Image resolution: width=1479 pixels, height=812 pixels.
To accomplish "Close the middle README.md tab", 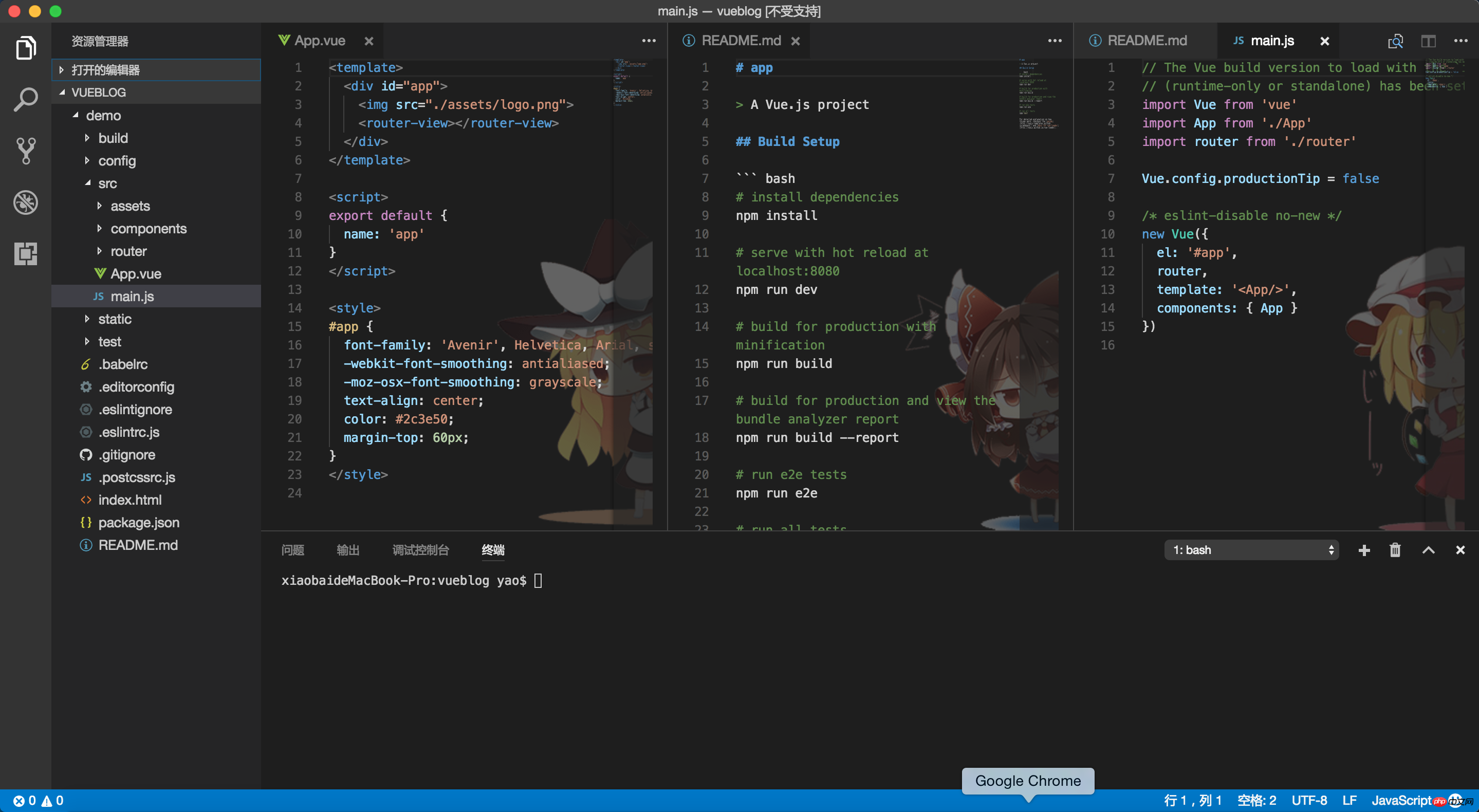I will 795,41.
